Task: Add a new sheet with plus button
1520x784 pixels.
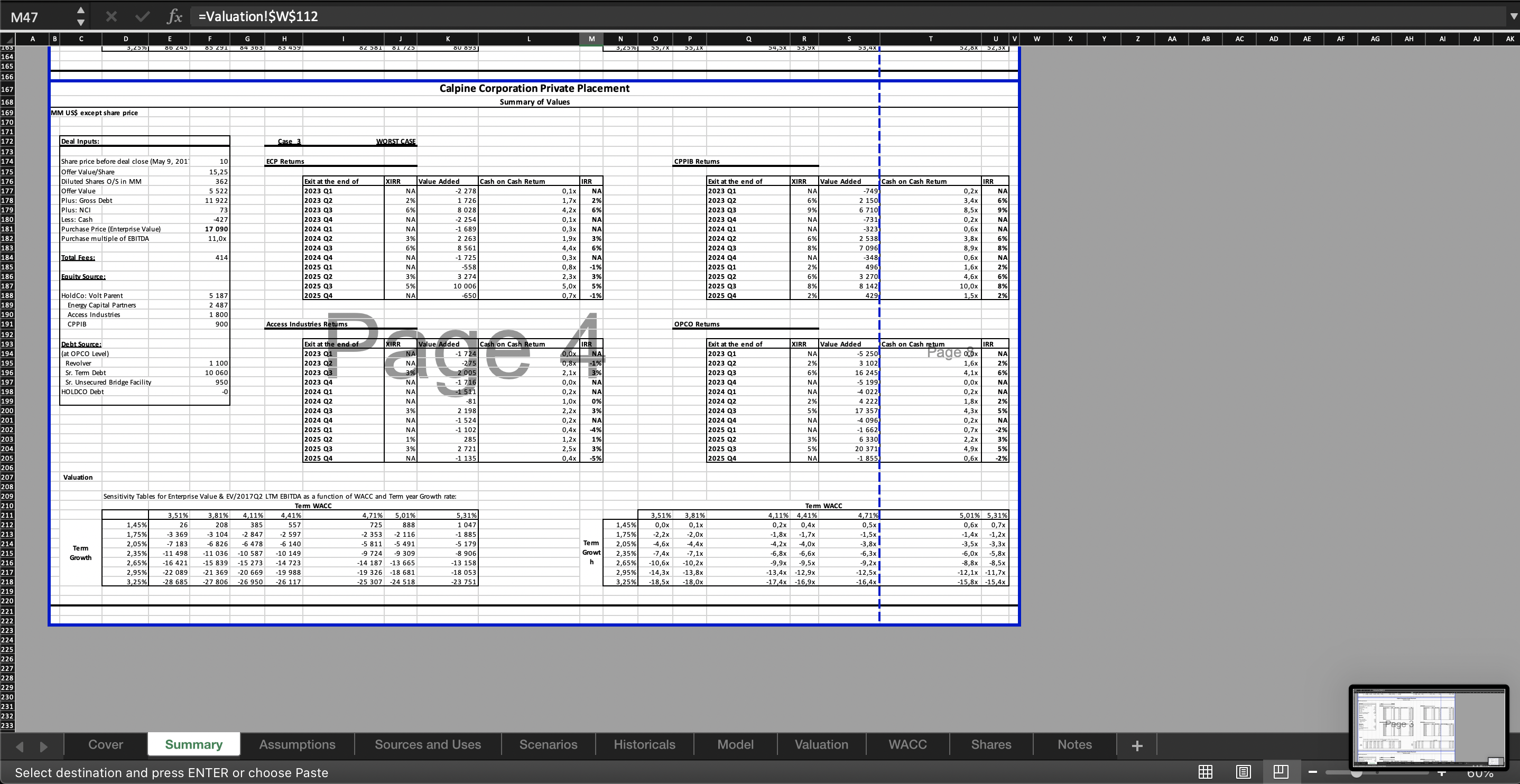Action: pos(1137,745)
